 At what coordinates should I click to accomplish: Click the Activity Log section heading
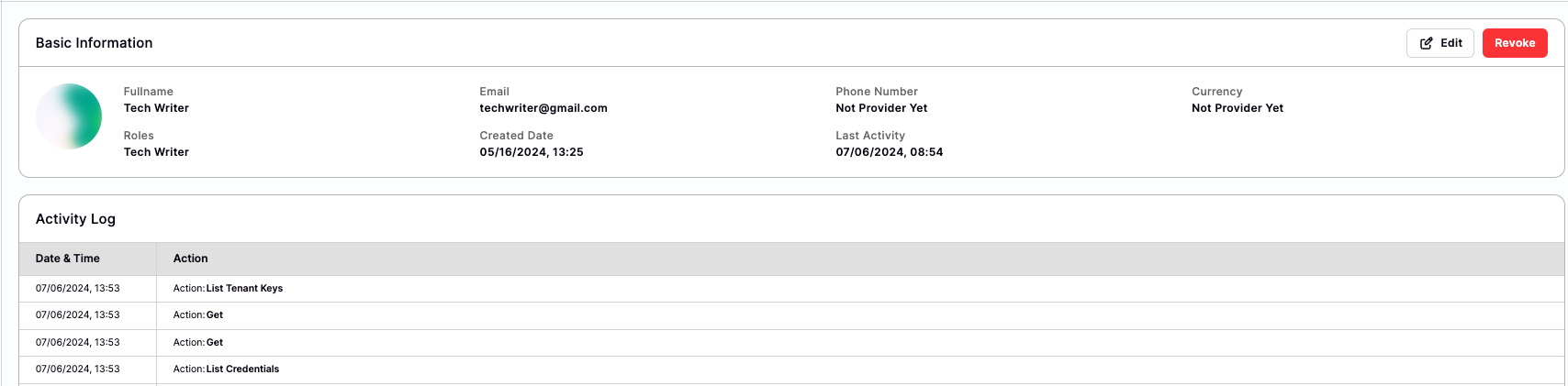tap(75, 219)
